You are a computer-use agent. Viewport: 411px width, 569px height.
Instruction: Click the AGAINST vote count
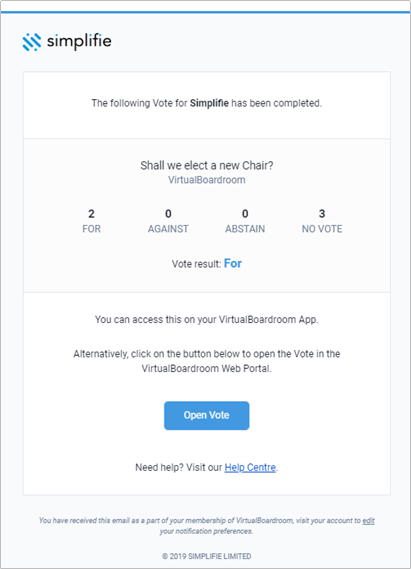(x=168, y=214)
